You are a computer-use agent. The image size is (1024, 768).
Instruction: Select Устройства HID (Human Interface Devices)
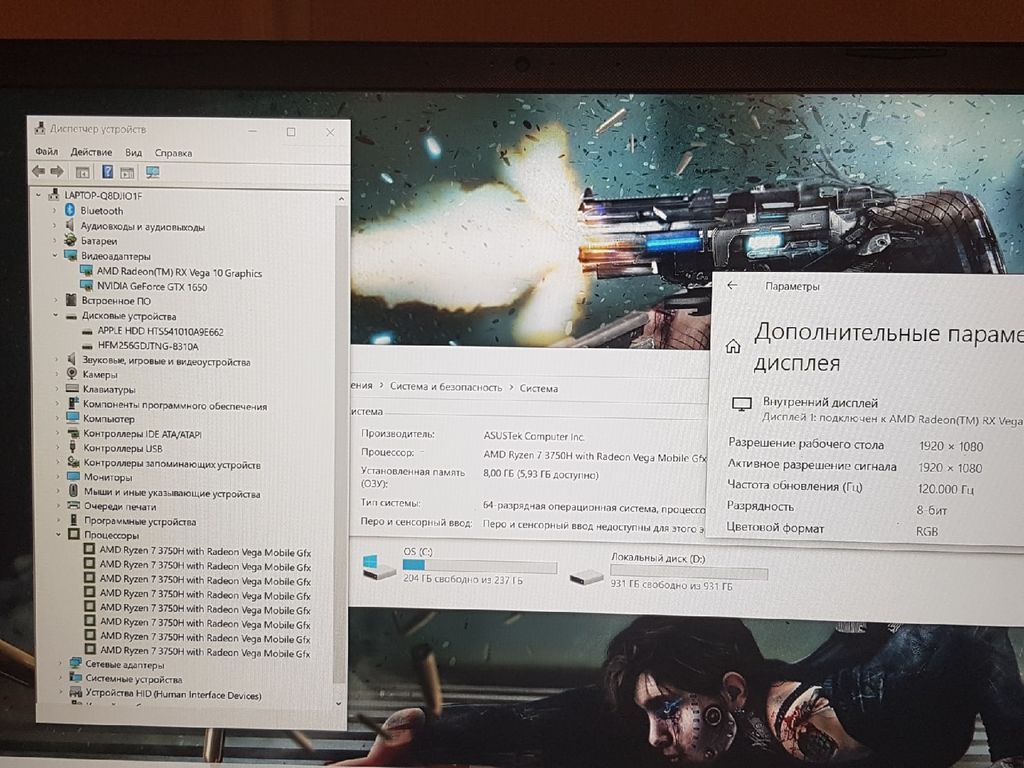point(173,694)
